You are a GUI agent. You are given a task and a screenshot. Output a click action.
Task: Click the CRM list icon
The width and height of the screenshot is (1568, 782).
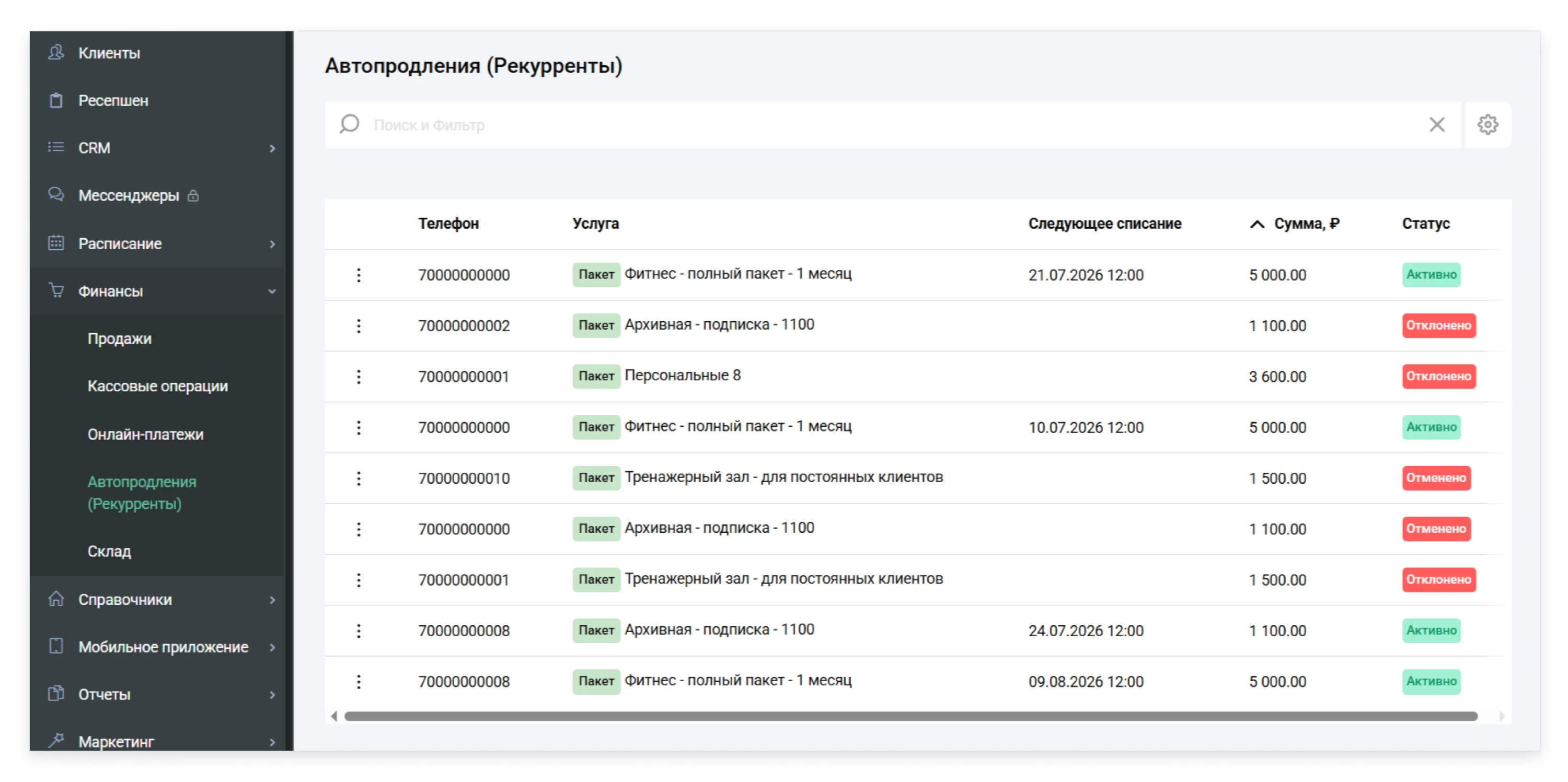[x=55, y=147]
